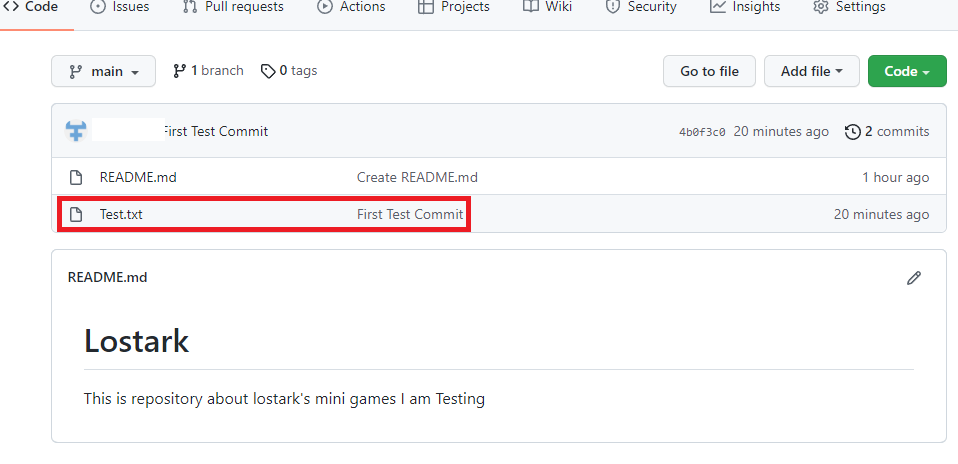Switch to the Wiki tab

(547, 7)
